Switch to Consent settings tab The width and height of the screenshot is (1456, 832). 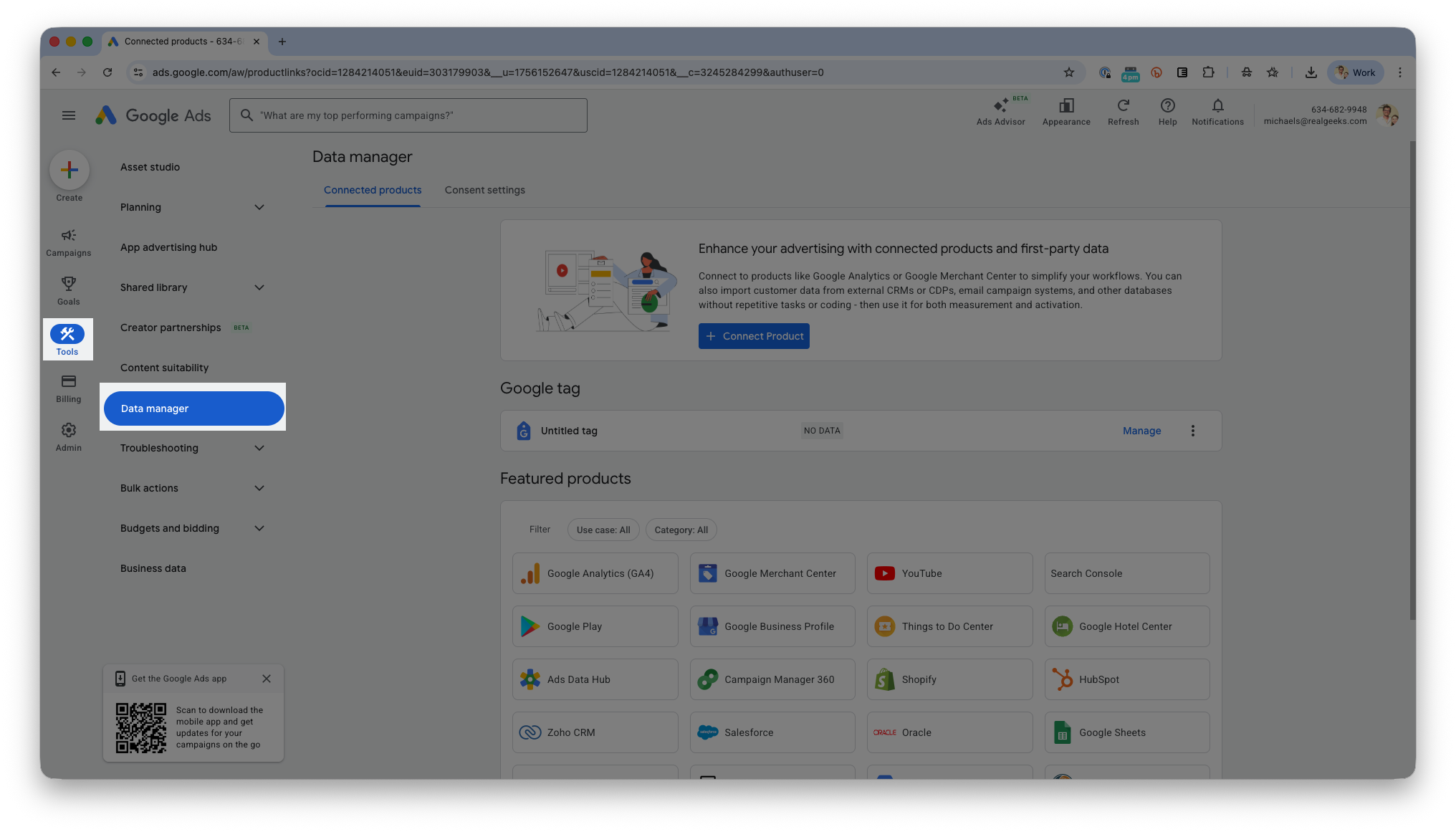click(x=484, y=190)
